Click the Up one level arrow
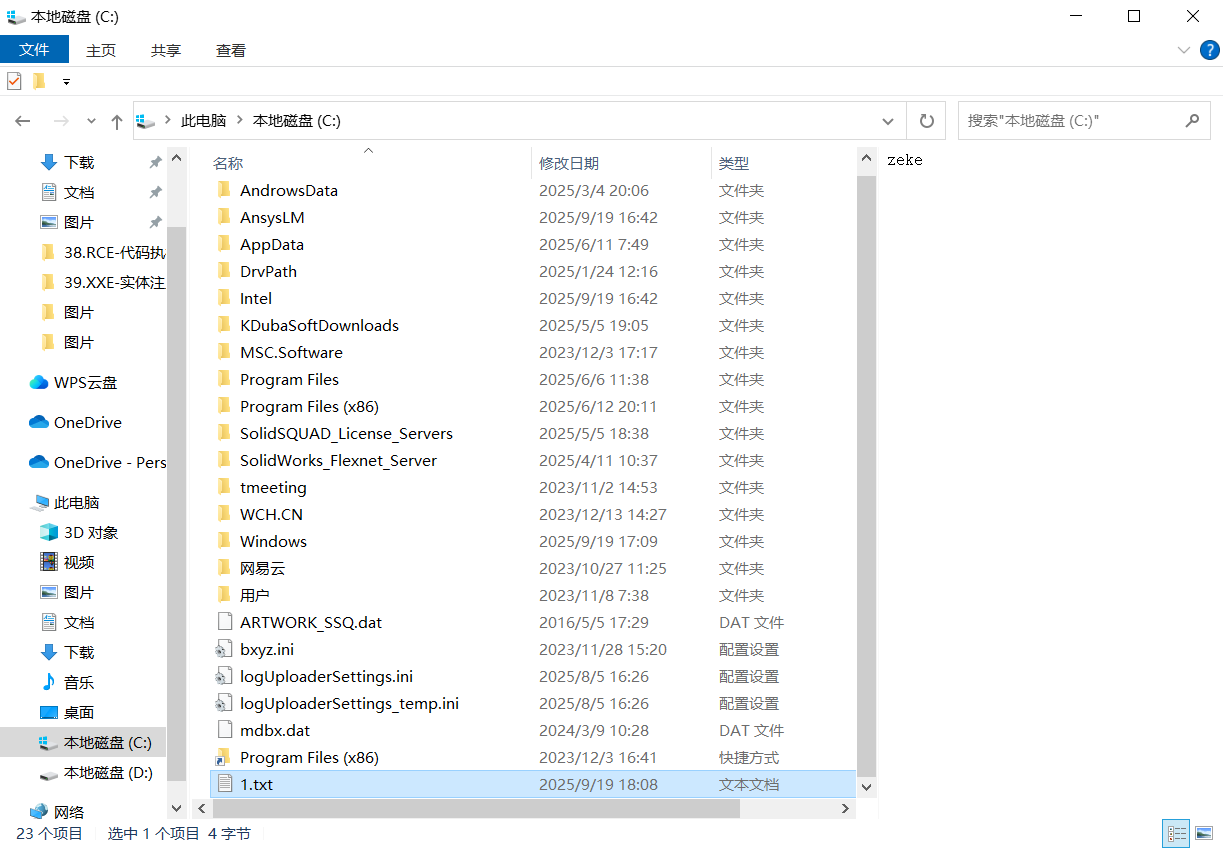Screen dimensions: 1223x848 [116, 121]
